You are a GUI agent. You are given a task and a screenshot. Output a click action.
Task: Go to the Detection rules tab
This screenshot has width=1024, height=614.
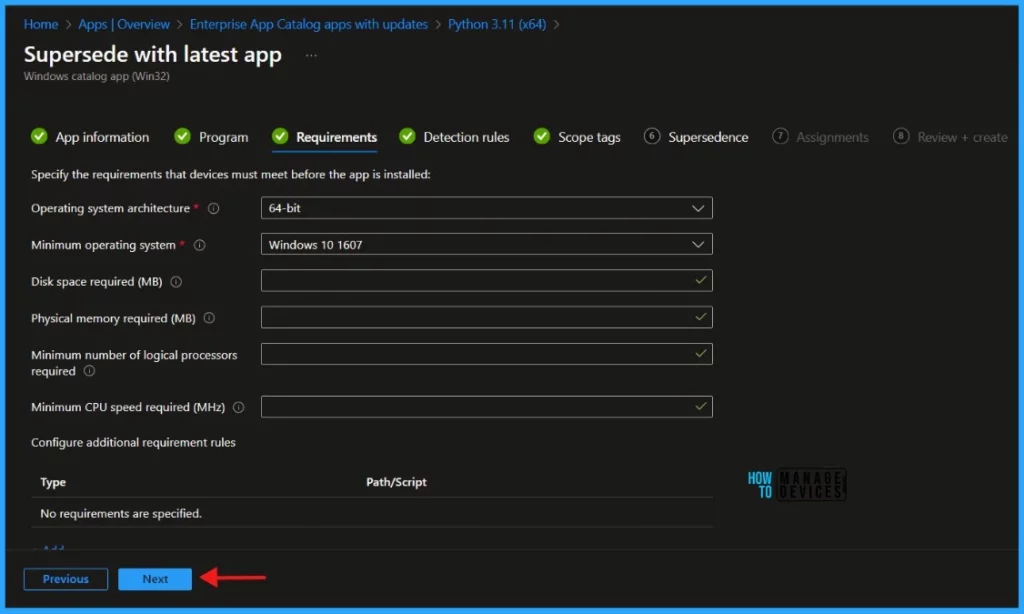coord(466,137)
